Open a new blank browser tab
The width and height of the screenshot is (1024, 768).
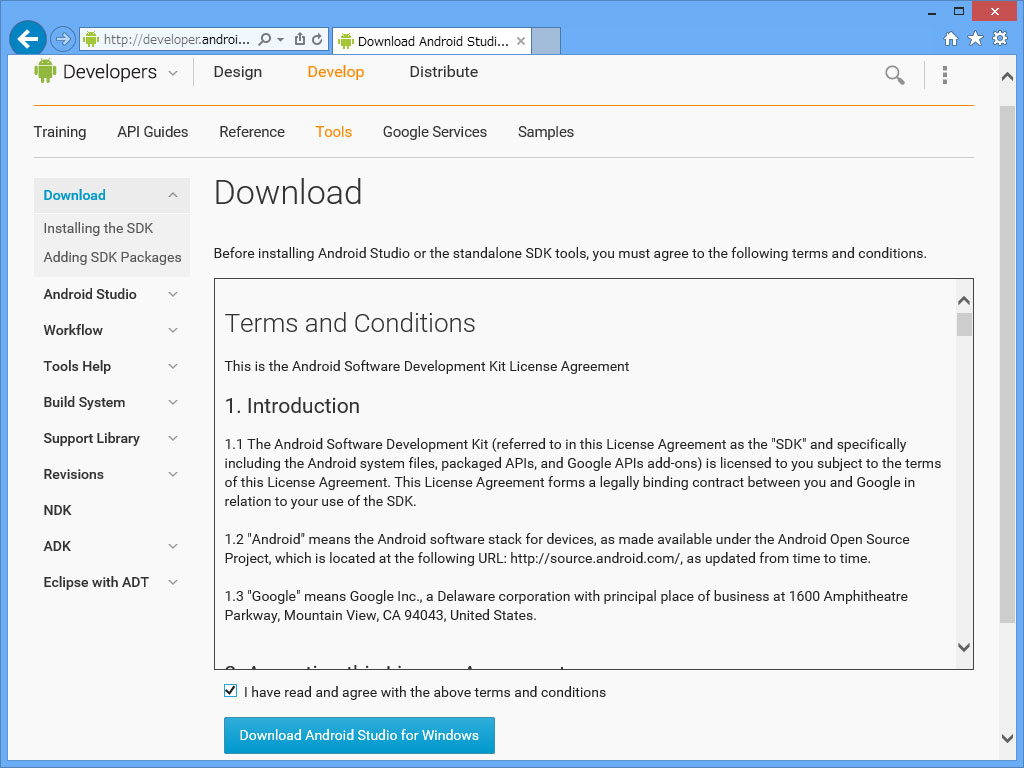click(546, 41)
